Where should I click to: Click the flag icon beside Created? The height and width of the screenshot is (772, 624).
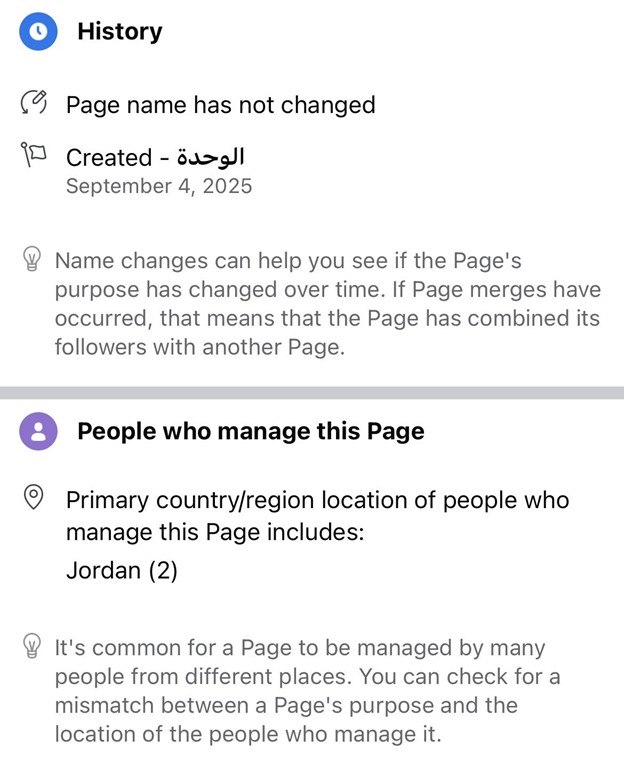point(34,155)
